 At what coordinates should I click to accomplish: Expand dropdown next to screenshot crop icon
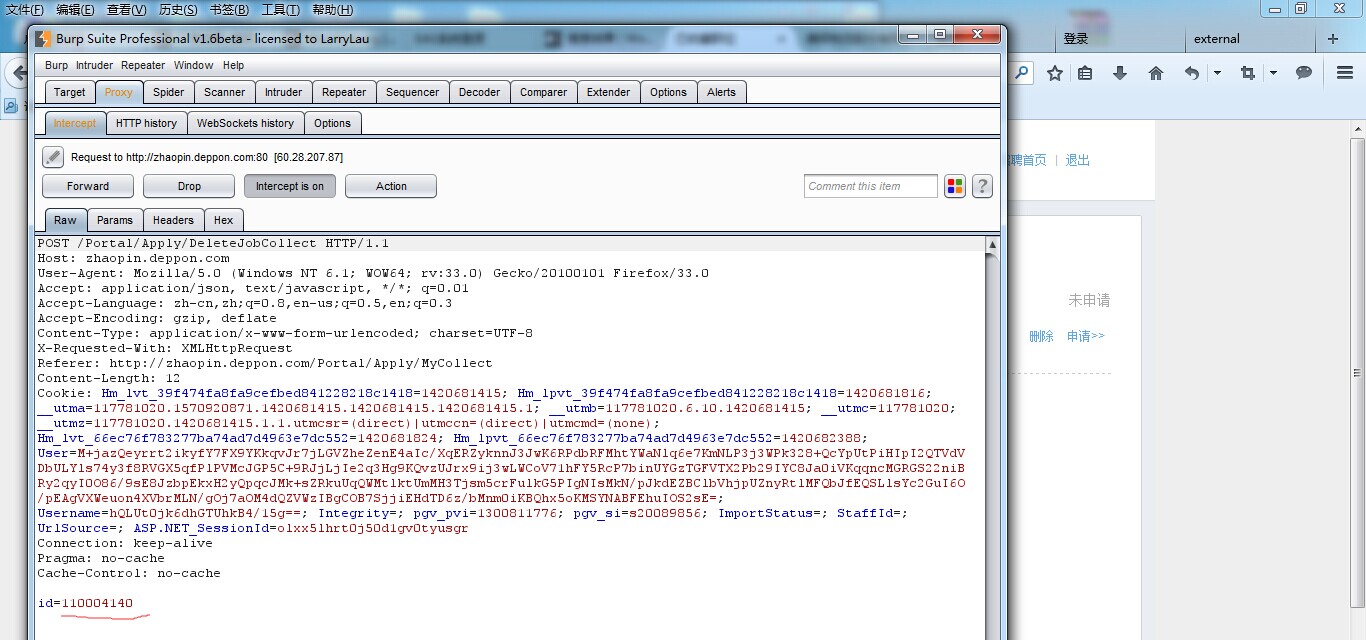coord(1273,73)
